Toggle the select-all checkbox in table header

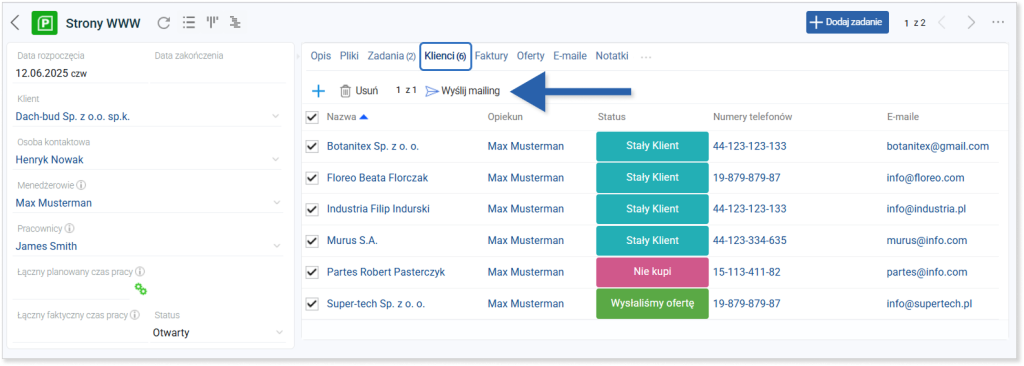pyautogui.click(x=312, y=117)
